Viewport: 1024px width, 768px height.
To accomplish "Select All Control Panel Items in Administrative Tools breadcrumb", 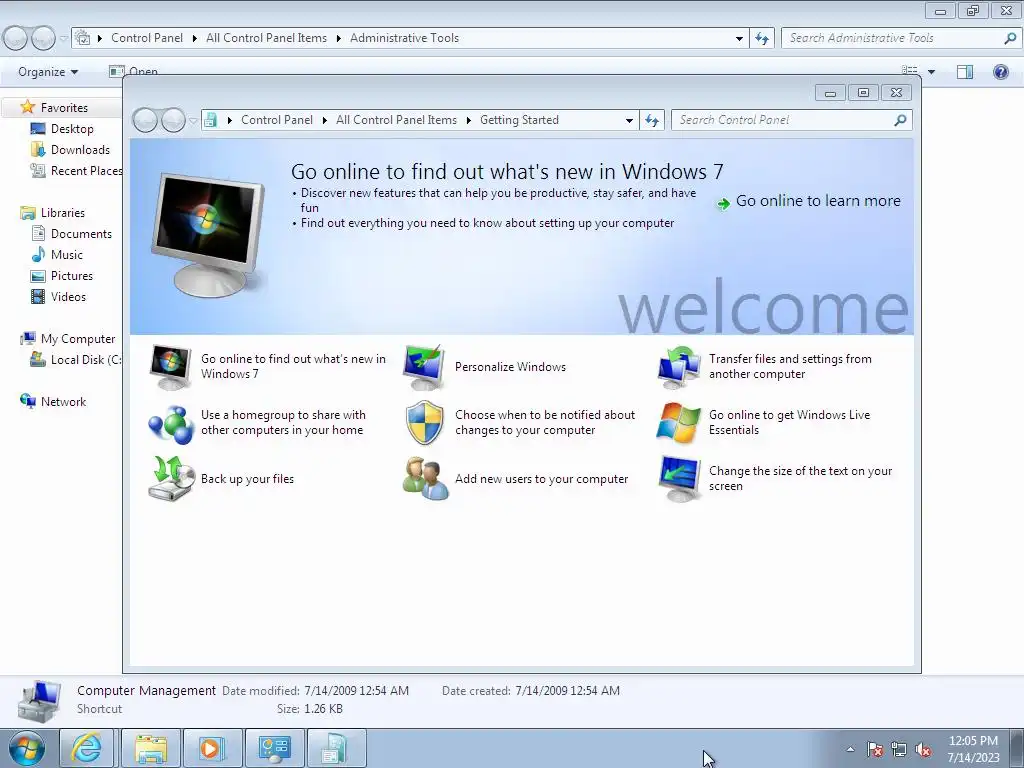I will tap(266, 38).
